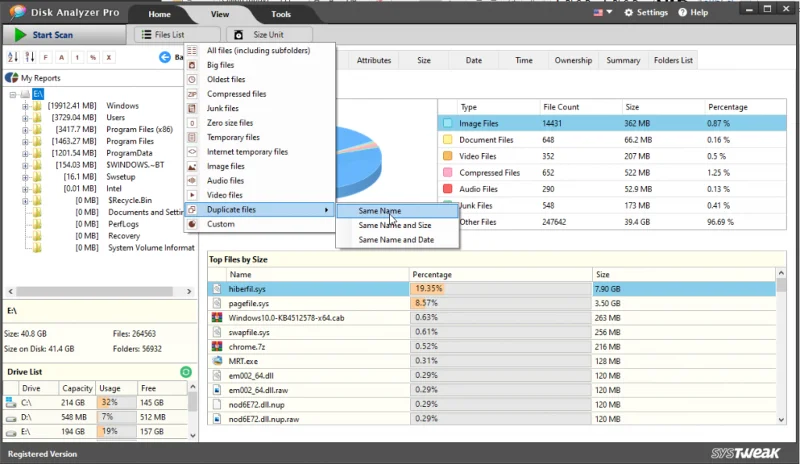Expand the Users folder node
800x464 pixels.
click(x=24, y=118)
